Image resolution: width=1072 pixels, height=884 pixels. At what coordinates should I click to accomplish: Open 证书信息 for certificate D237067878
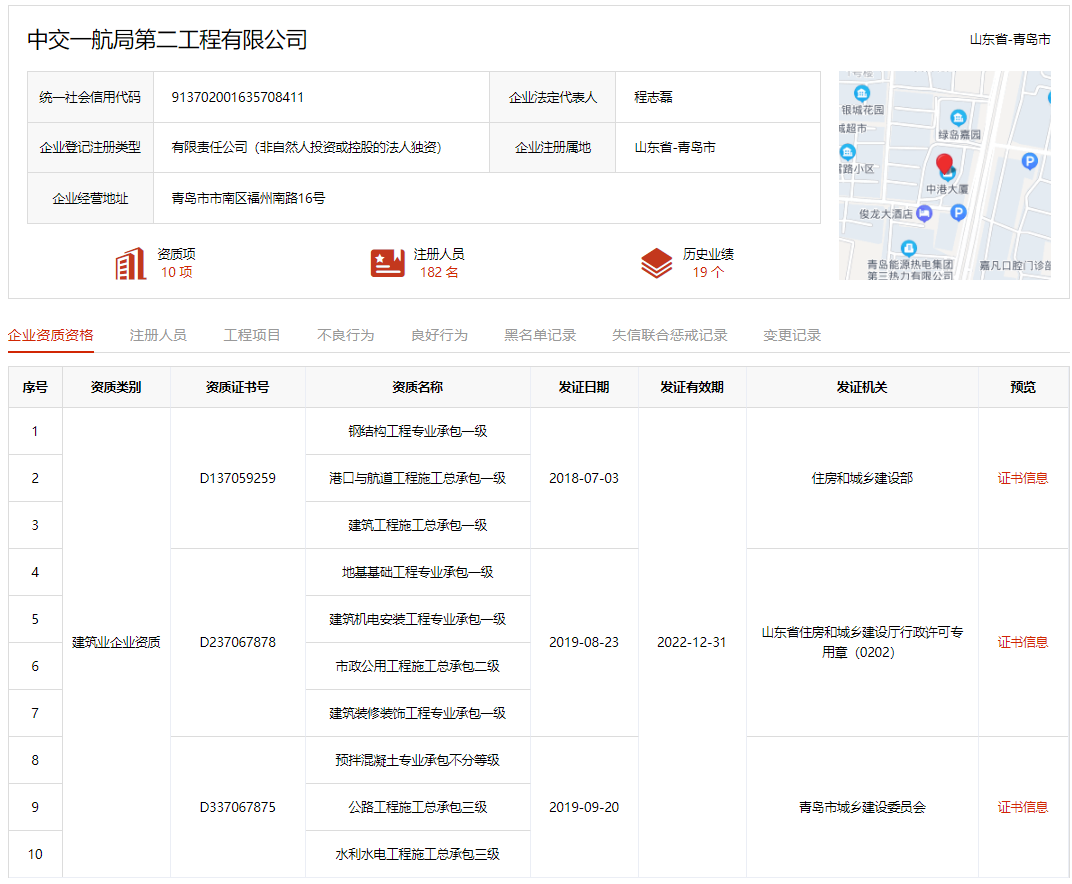pyautogui.click(x=1024, y=641)
